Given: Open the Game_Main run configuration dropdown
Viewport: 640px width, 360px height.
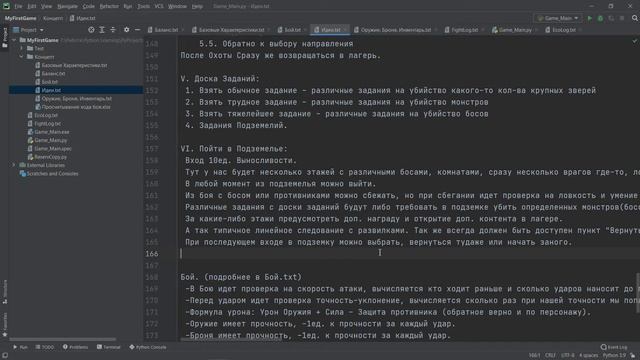Looking at the screenshot, I should (x=558, y=18).
